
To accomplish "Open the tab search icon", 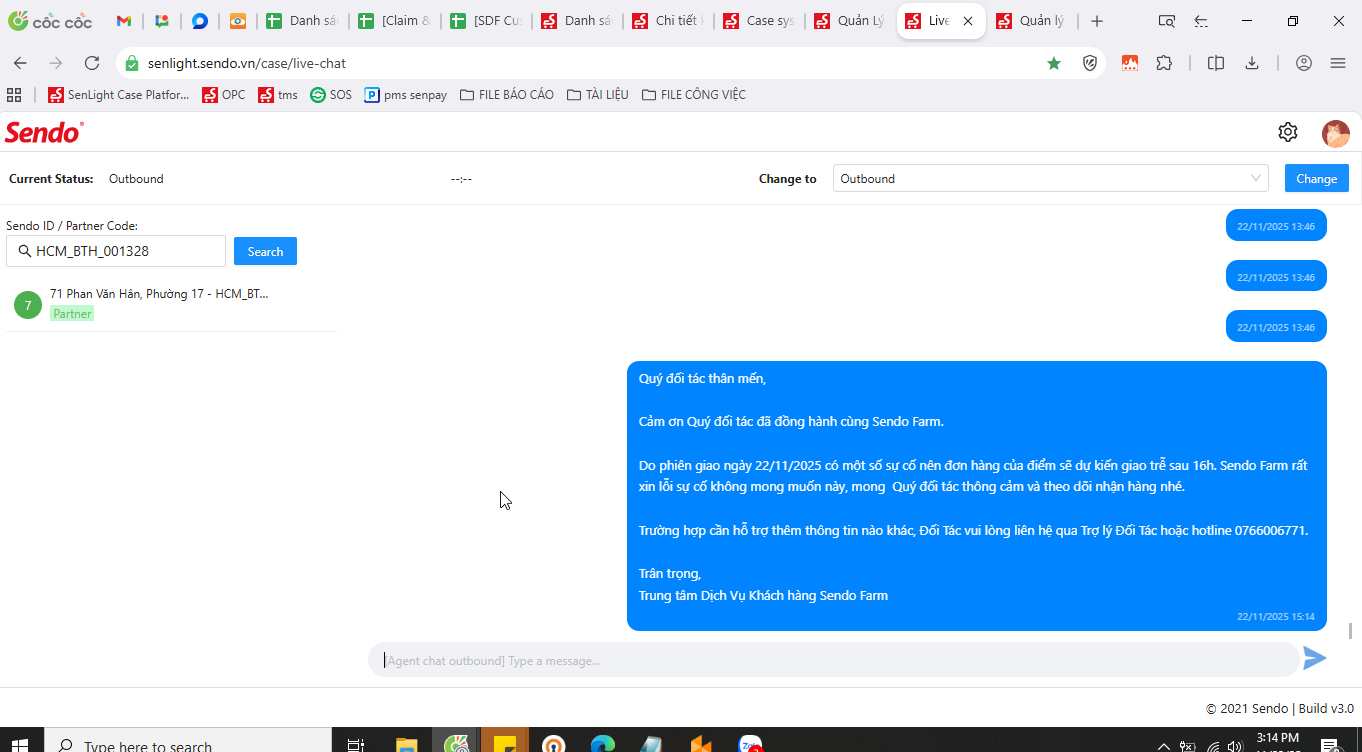I will [x=1167, y=21].
